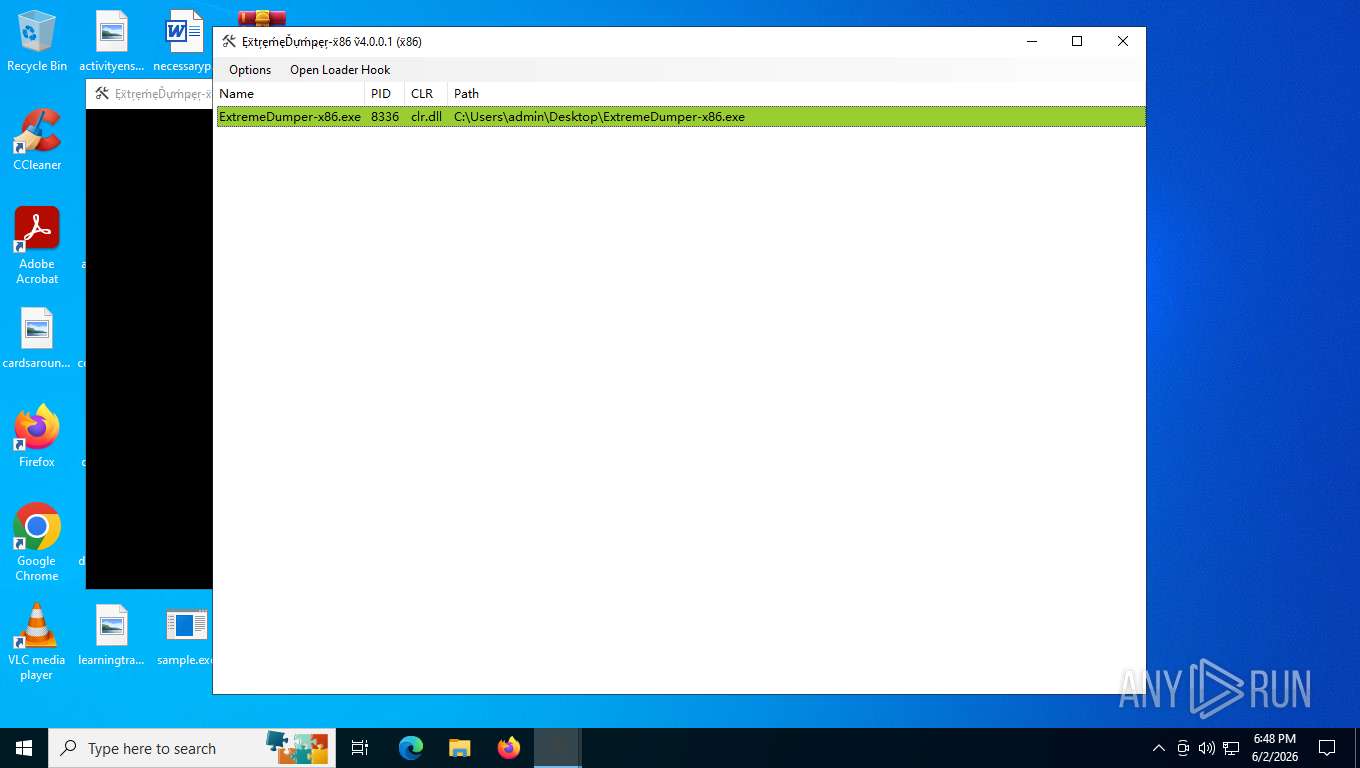
Task: Open the Open Loader Hook menu
Action: (x=340, y=70)
